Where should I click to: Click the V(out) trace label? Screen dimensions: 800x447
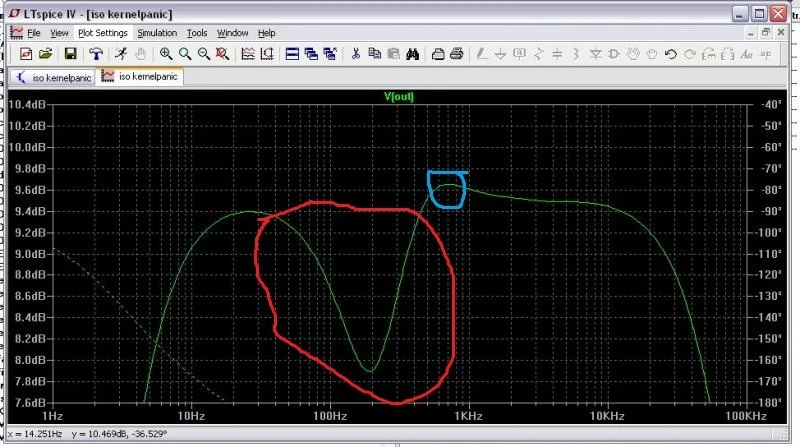coord(399,97)
